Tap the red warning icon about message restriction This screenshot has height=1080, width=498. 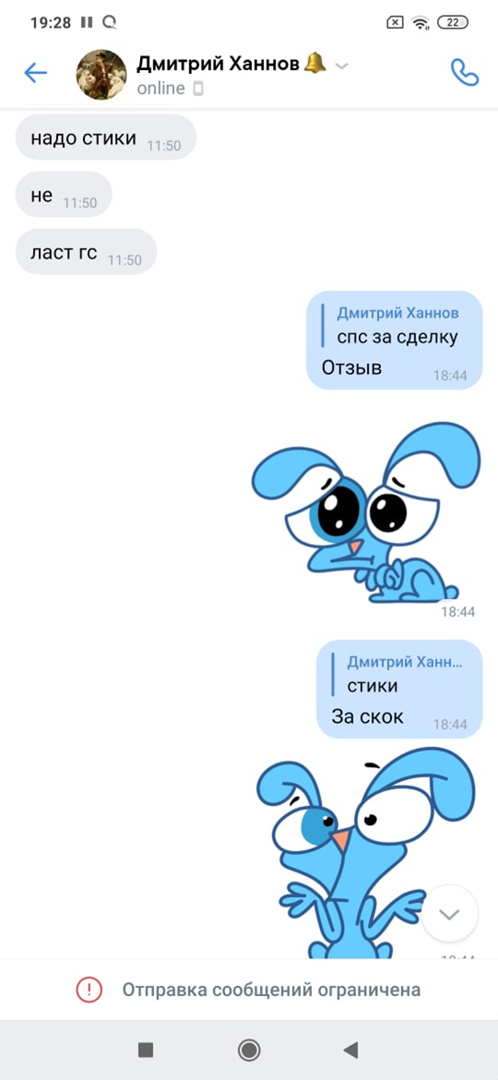tap(89, 990)
